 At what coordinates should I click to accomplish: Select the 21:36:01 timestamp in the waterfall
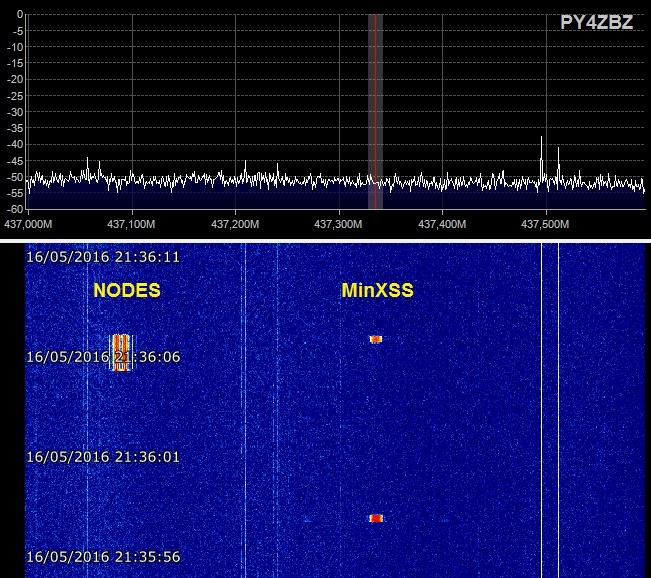click(104, 457)
